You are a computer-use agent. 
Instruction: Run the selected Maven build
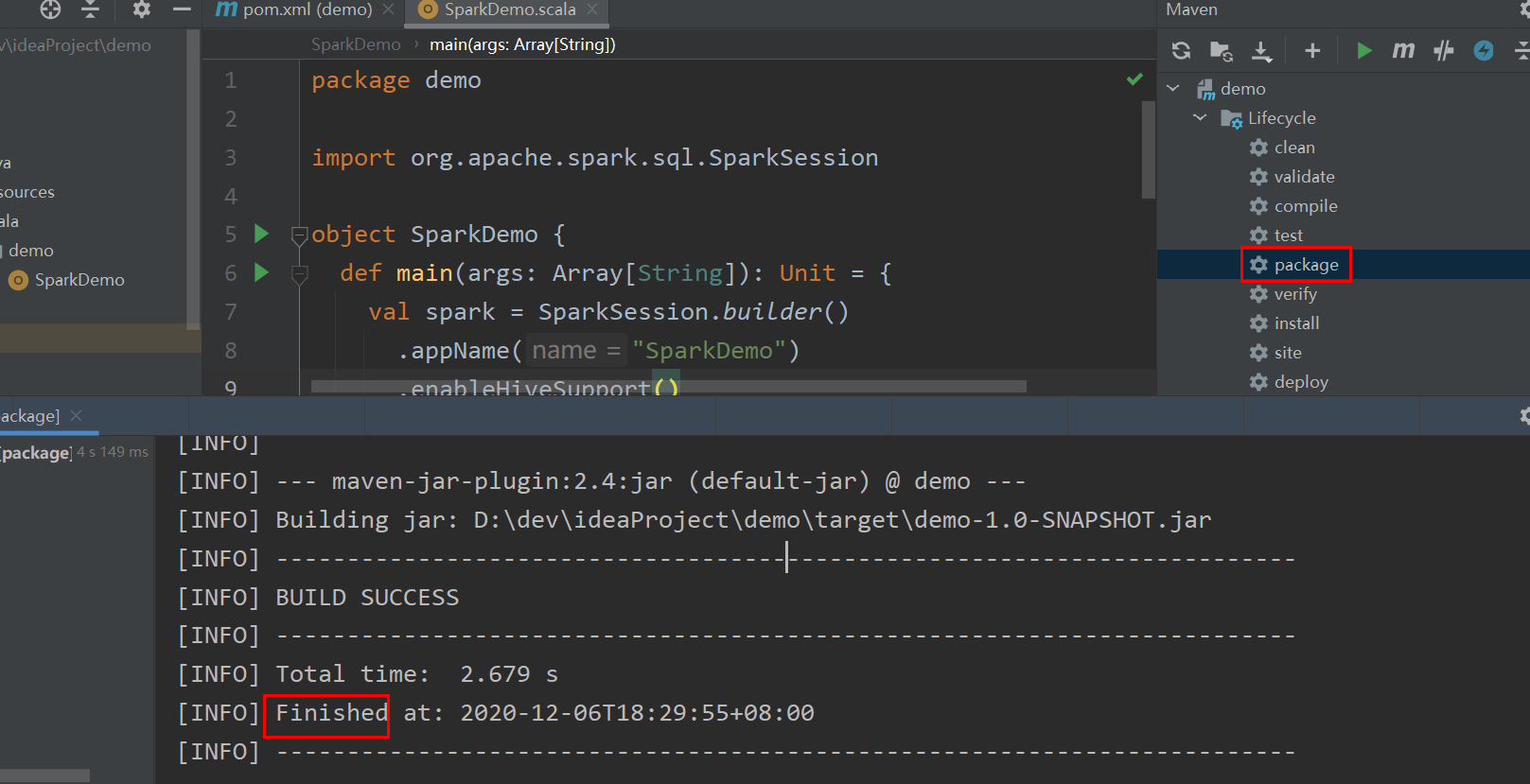coord(1363,51)
